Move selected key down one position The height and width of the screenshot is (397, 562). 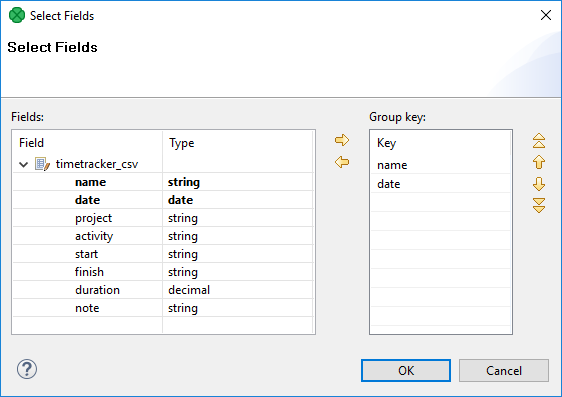coord(539,184)
